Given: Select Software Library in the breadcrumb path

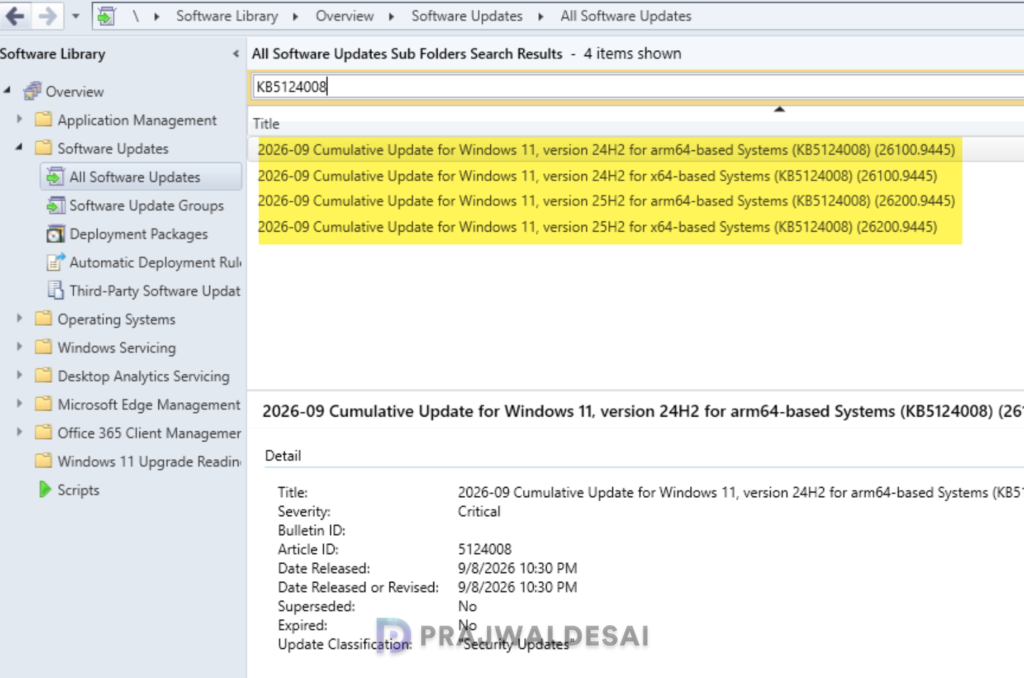Looking at the screenshot, I should (x=227, y=16).
